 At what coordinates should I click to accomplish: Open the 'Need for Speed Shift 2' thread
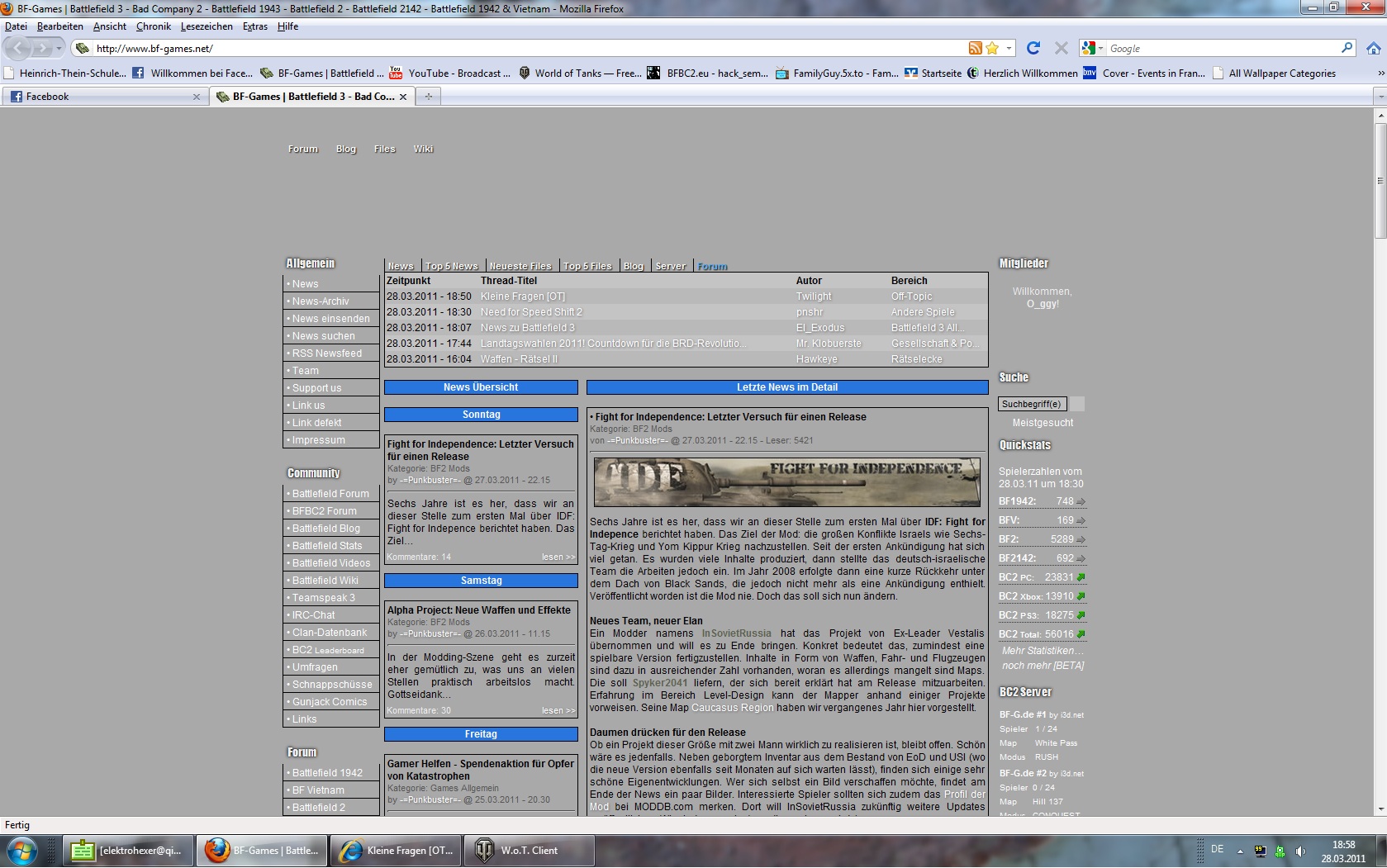(531, 312)
